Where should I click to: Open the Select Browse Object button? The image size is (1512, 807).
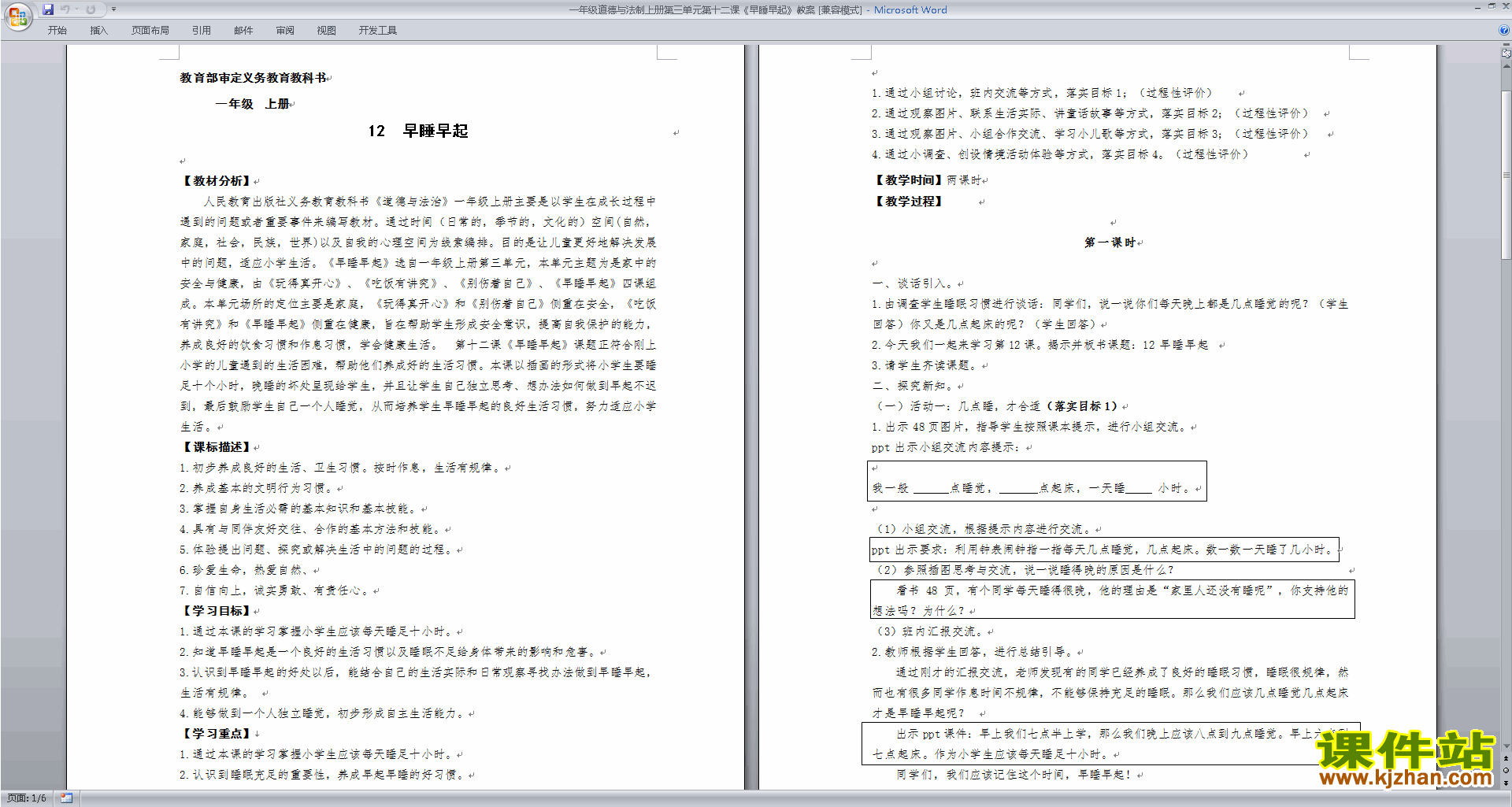[x=1506, y=770]
